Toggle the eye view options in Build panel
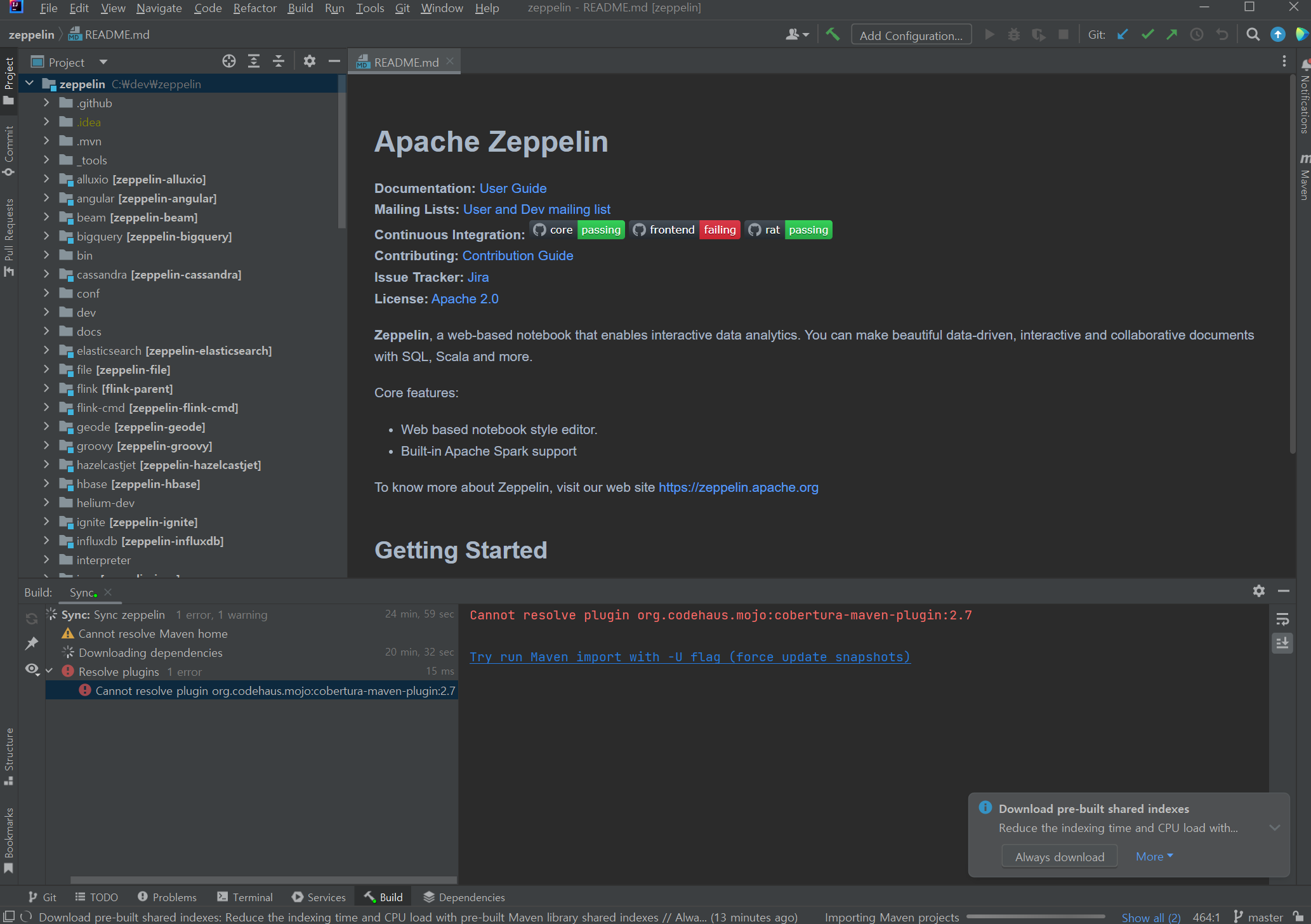The height and width of the screenshot is (924, 1311). tap(31, 669)
